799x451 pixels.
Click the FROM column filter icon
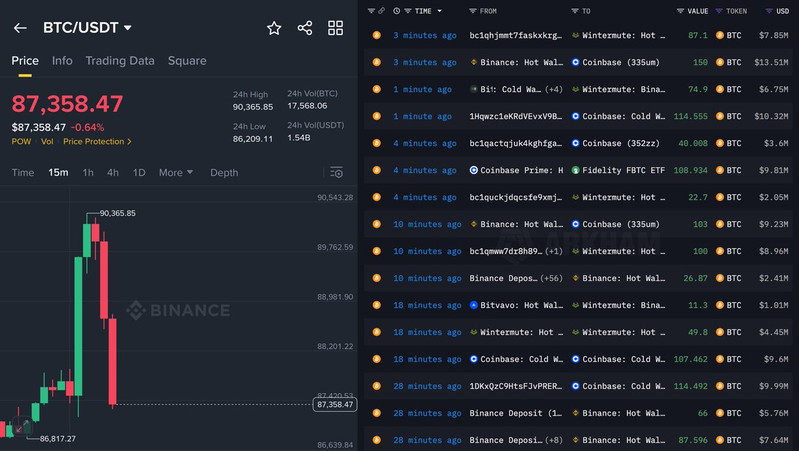coord(474,11)
